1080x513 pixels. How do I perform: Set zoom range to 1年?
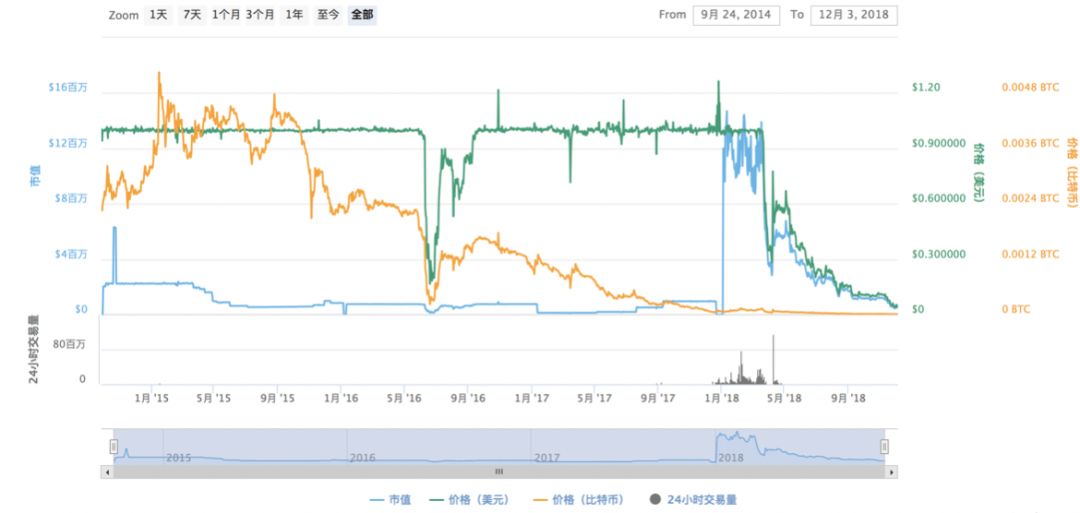(294, 14)
